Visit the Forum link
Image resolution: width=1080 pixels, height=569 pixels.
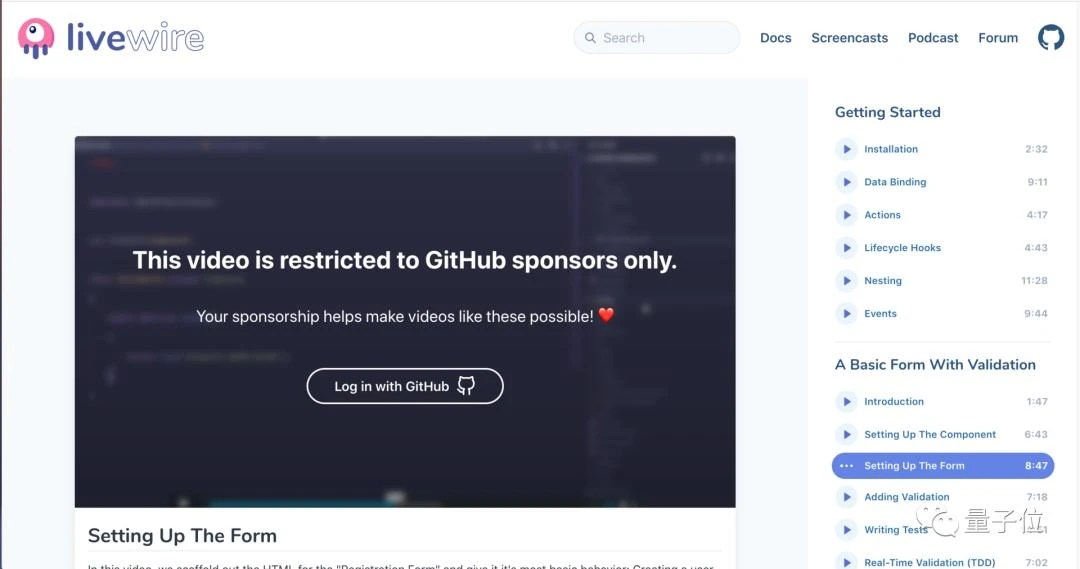[998, 38]
